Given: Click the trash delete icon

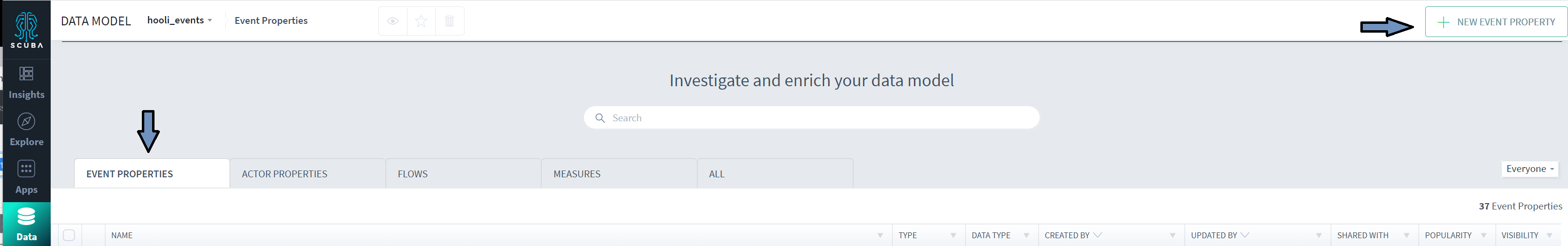Looking at the screenshot, I should pyautogui.click(x=449, y=21).
